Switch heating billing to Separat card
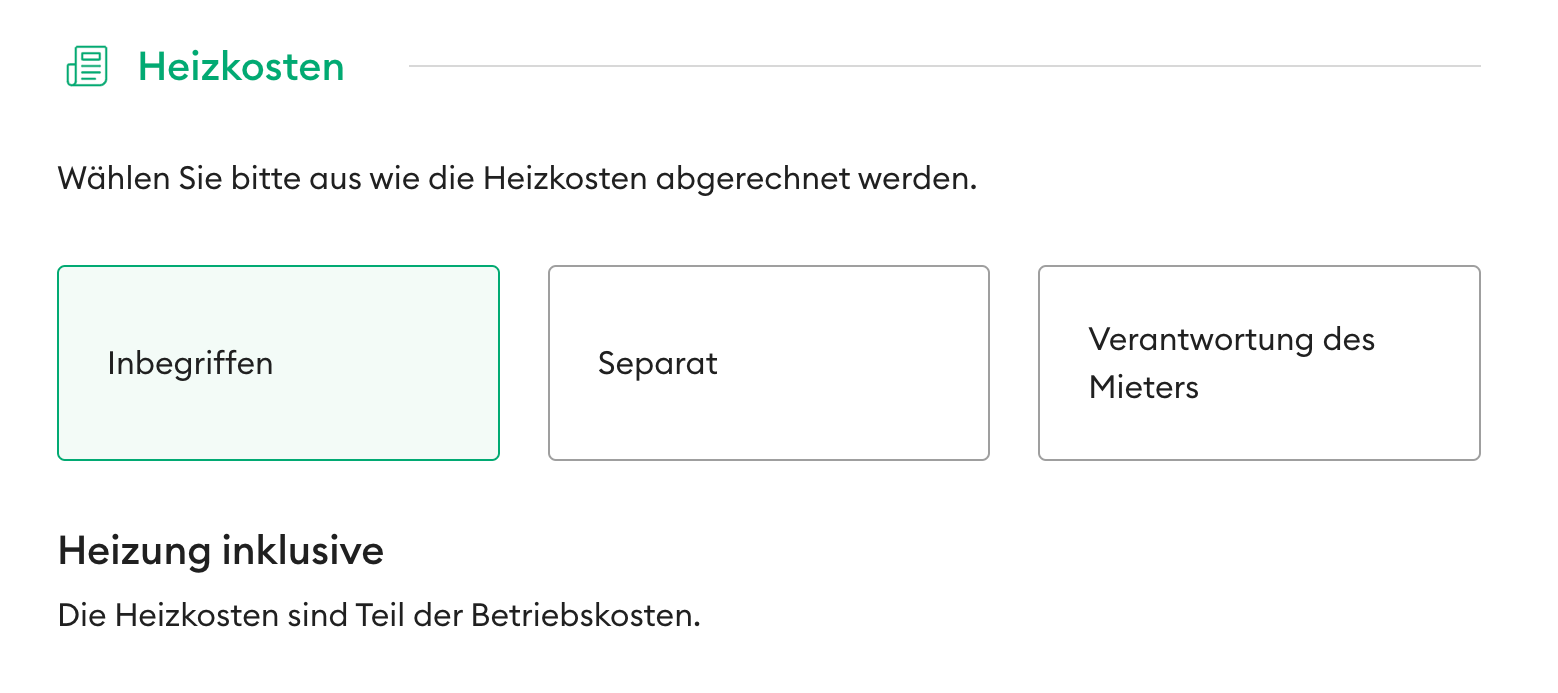The width and height of the screenshot is (1558, 693). coord(768,363)
